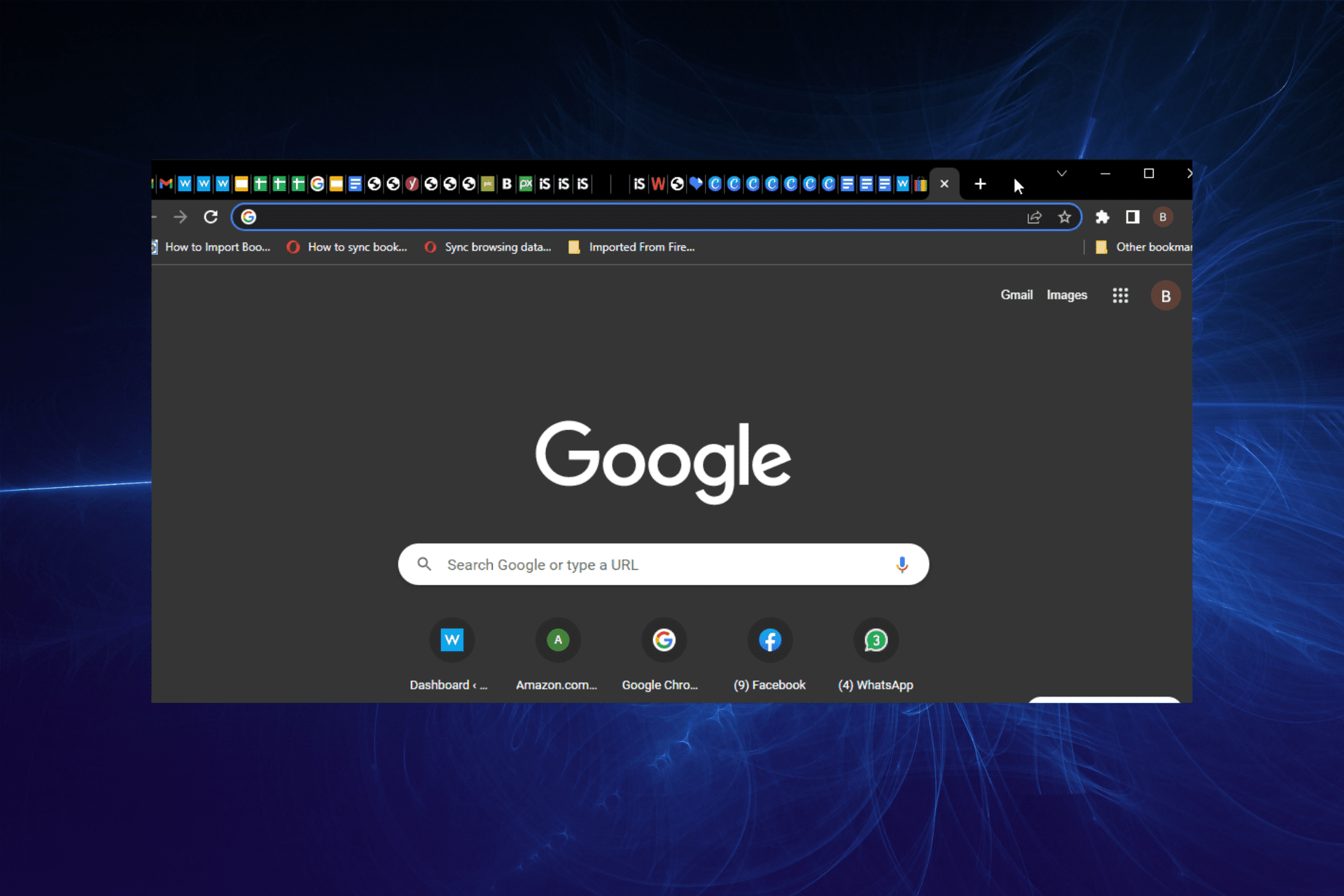Minimize the Chrome window

(x=1105, y=174)
